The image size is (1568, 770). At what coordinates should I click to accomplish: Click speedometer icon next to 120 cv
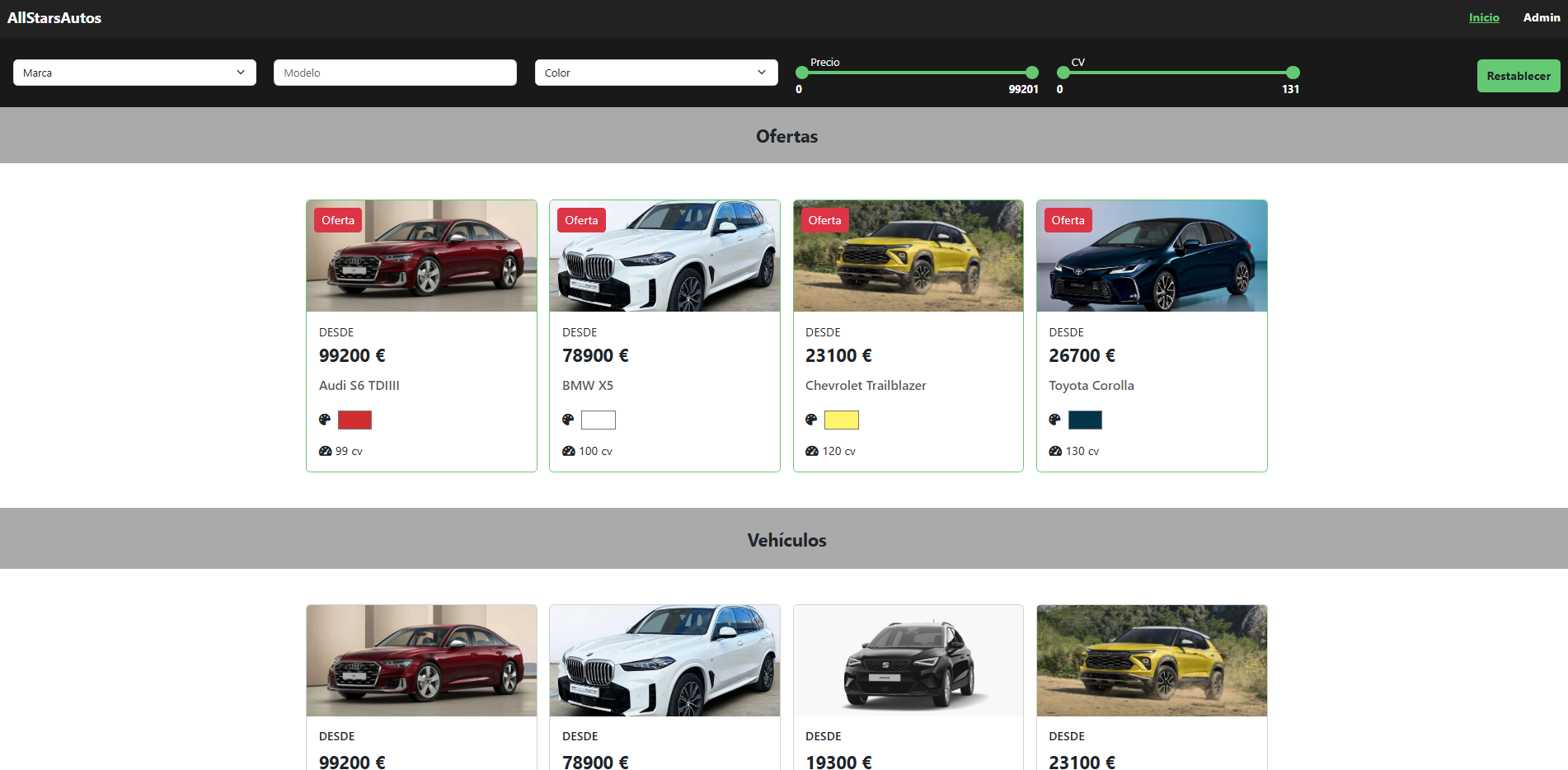click(812, 451)
